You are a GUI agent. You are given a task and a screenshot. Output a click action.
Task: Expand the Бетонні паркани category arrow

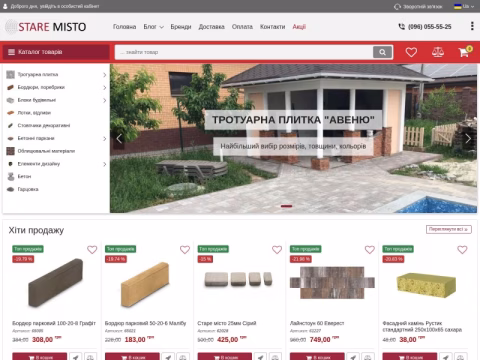click(x=104, y=138)
